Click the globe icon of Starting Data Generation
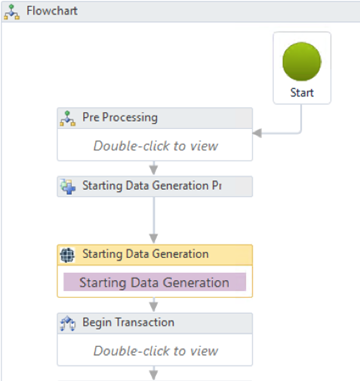This screenshot has width=360, height=381. [x=67, y=255]
